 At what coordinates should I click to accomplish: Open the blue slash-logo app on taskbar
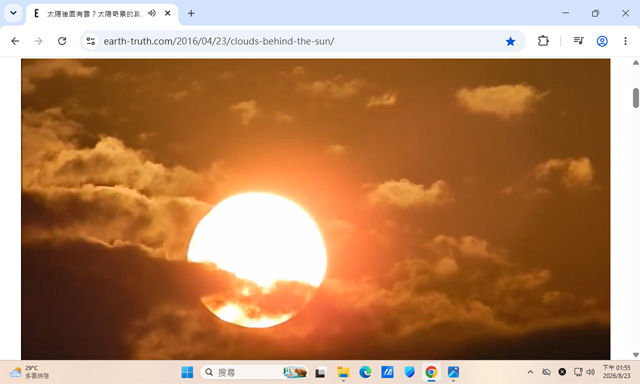coord(387,372)
